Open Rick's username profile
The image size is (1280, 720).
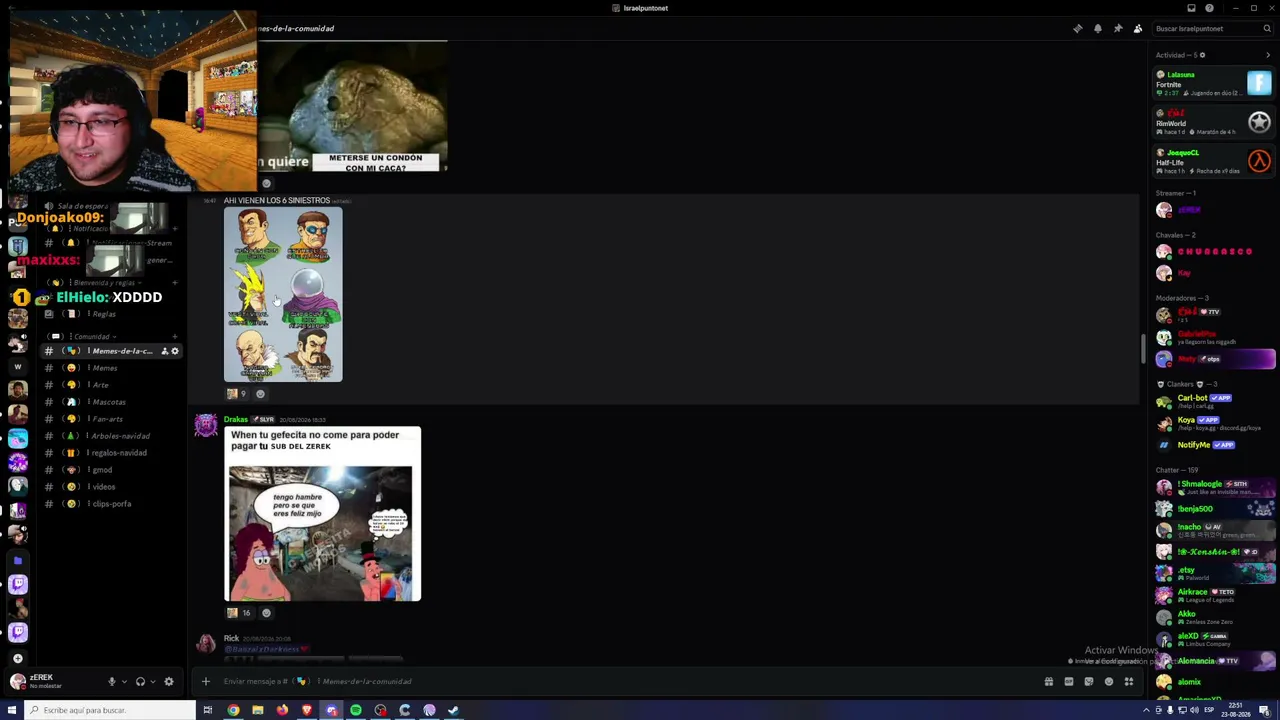pos(231,638)
